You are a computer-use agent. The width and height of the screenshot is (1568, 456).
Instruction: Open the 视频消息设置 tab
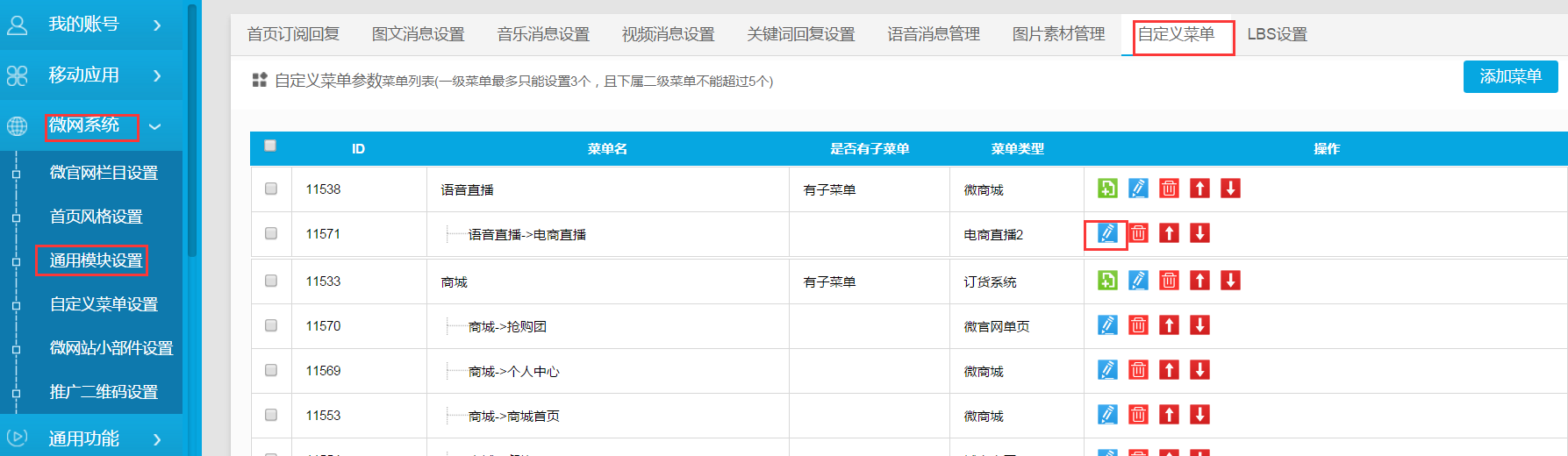pyautogui.click(x=669, y=34)
